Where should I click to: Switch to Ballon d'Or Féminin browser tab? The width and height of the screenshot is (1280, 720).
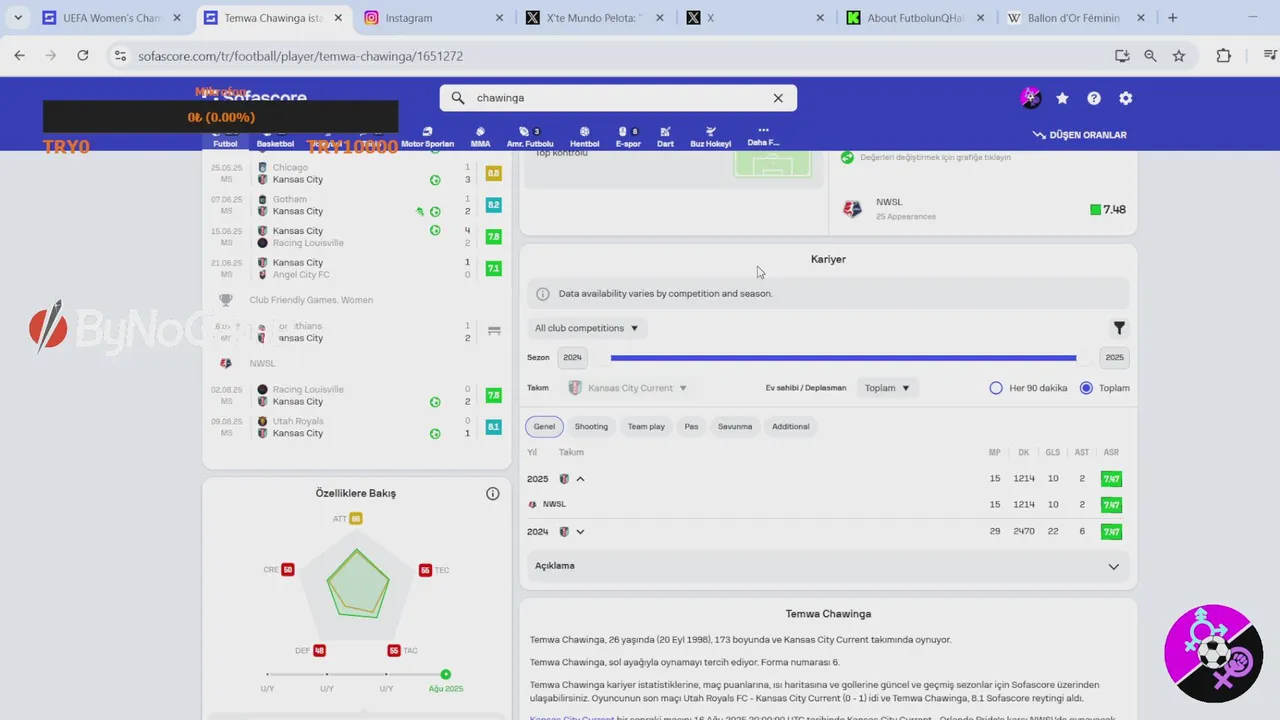coord(1076,18)
